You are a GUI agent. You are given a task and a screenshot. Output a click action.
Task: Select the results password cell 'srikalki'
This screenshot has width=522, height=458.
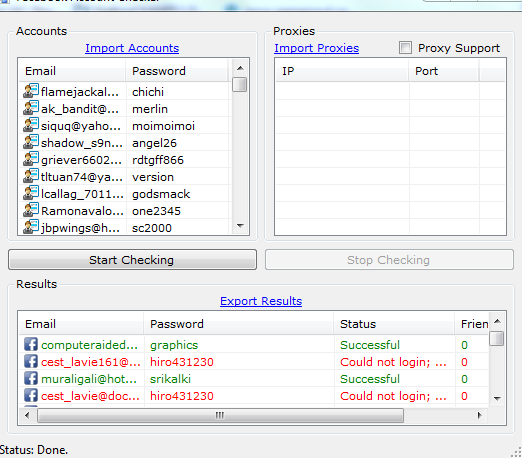click(170, 379)
